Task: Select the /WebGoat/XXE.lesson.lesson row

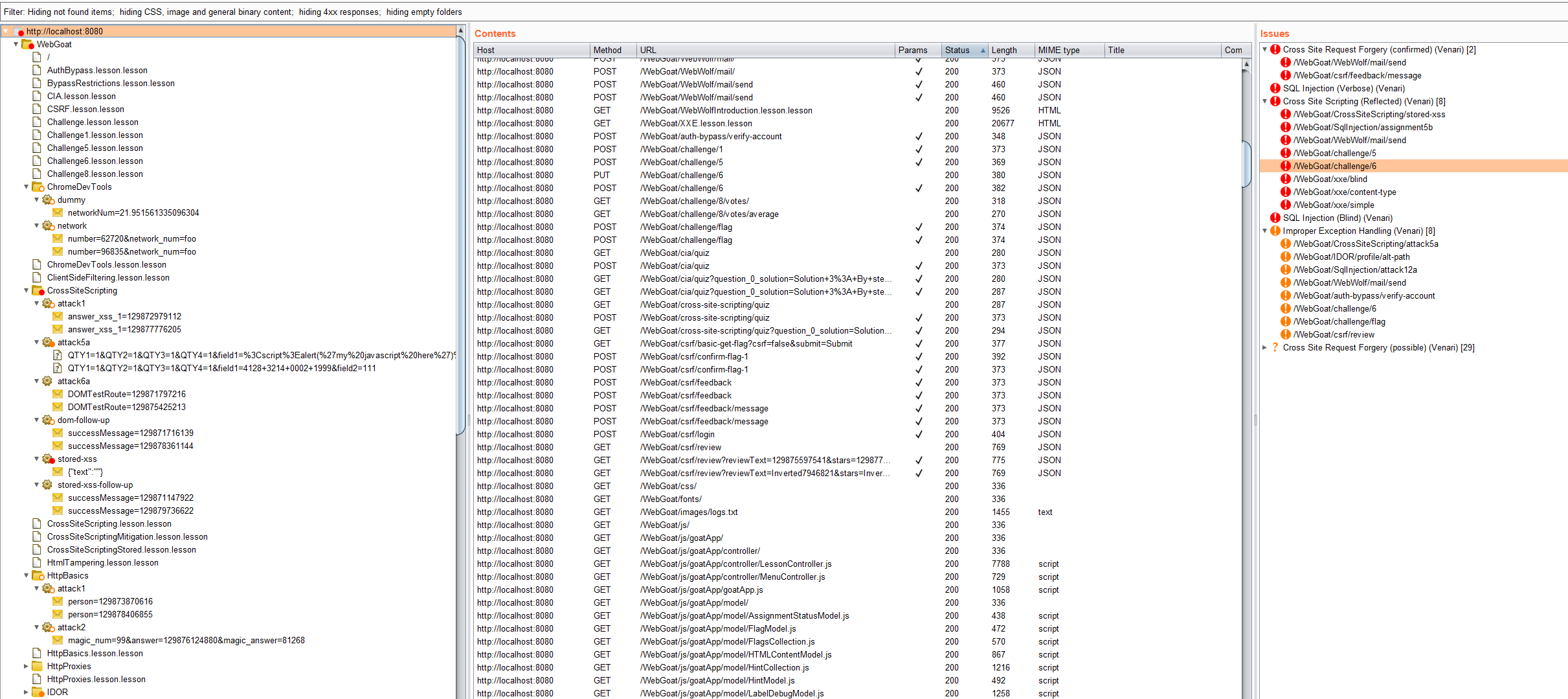Action: (x=858, y=123)
